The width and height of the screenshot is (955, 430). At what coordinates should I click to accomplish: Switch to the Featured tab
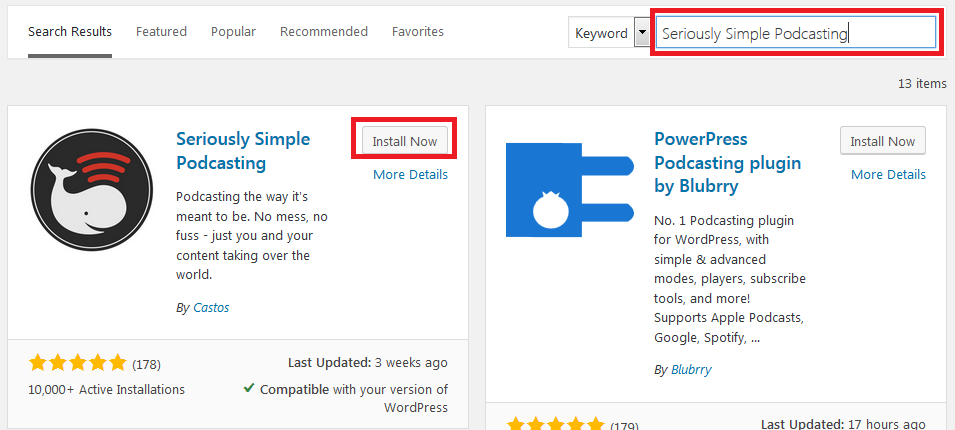(x=161, y=32)
